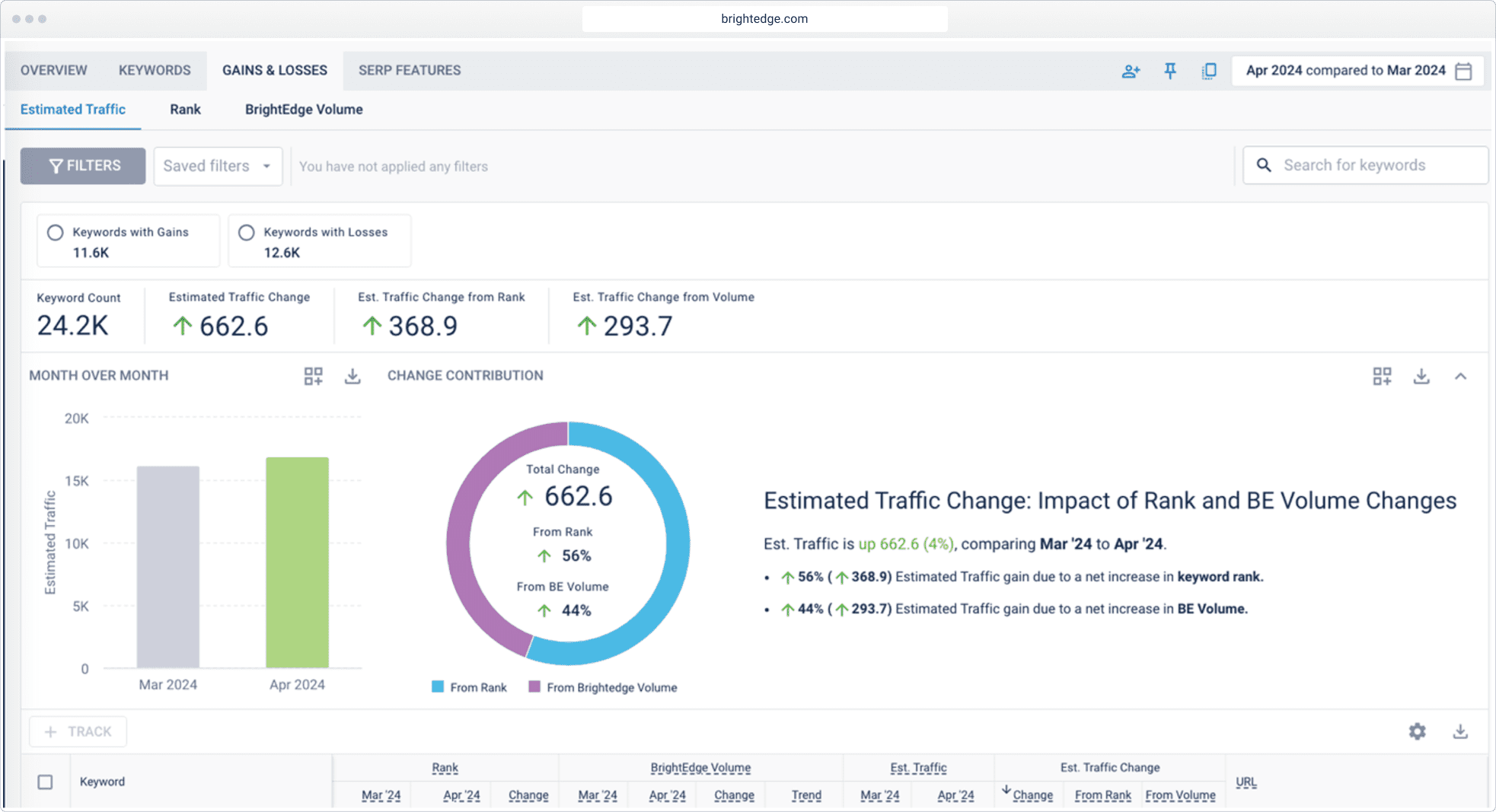Add Month Over Month chart to dashboard
This screenshot has width=1496, height=812.
tap(313, 376)
